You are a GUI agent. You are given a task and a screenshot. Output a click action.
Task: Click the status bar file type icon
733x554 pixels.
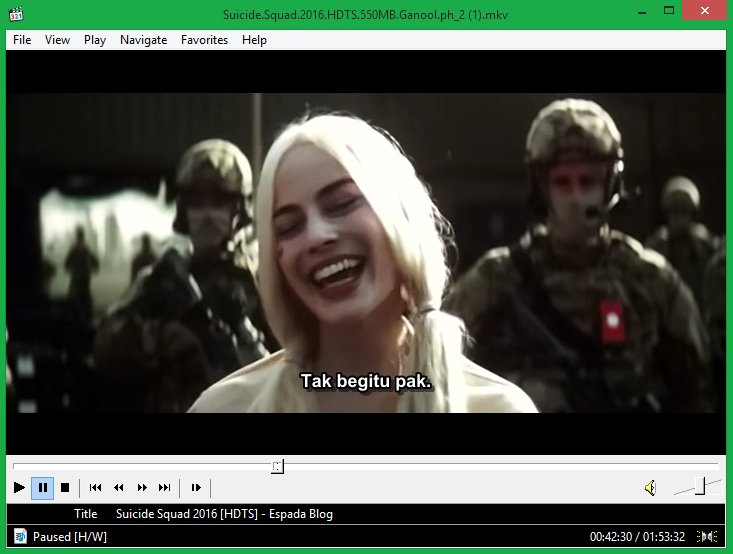click(20, 536)
